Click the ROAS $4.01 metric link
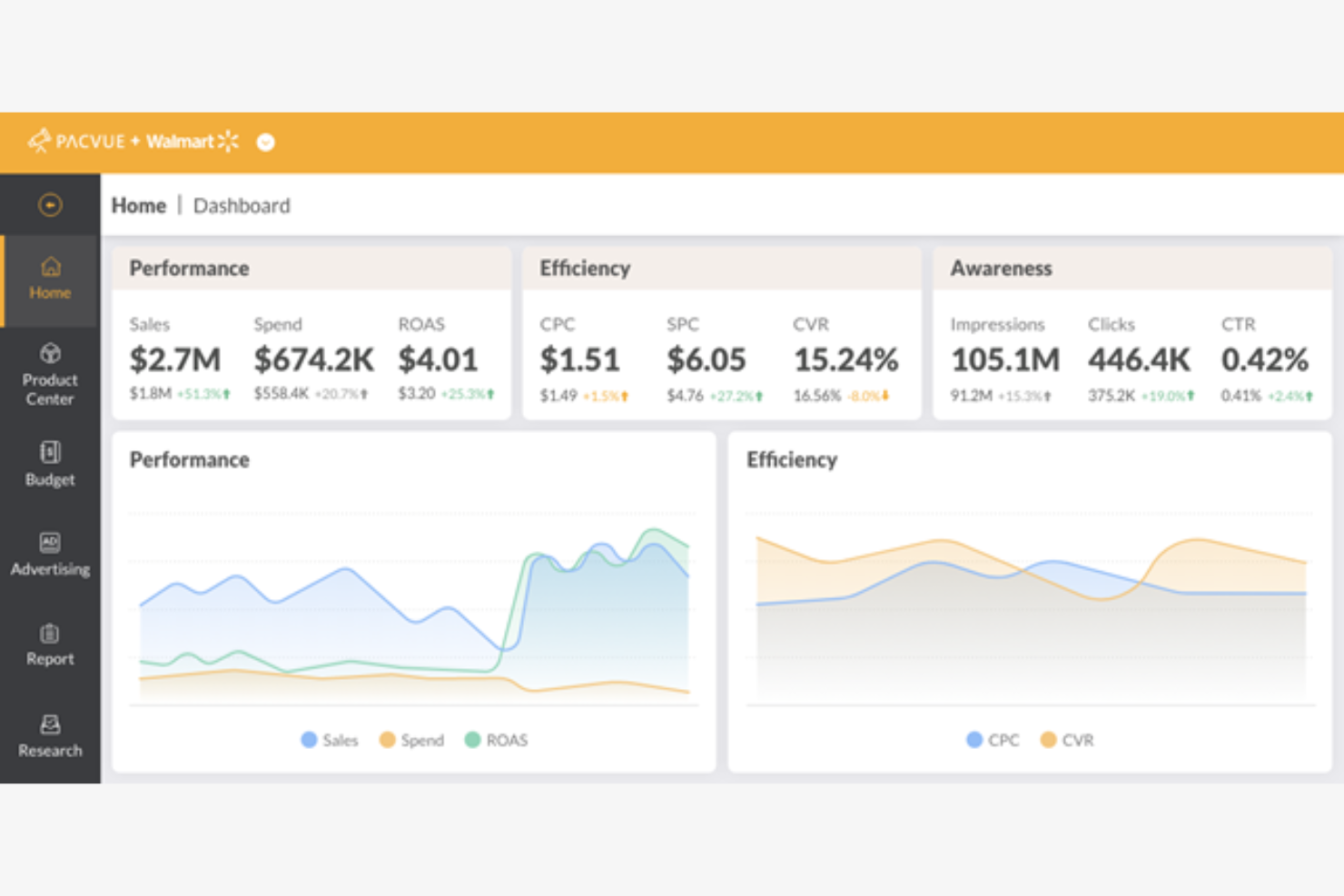Viewport: 1344px width, 896px height. pyautogui.click(x=438, y=359)
